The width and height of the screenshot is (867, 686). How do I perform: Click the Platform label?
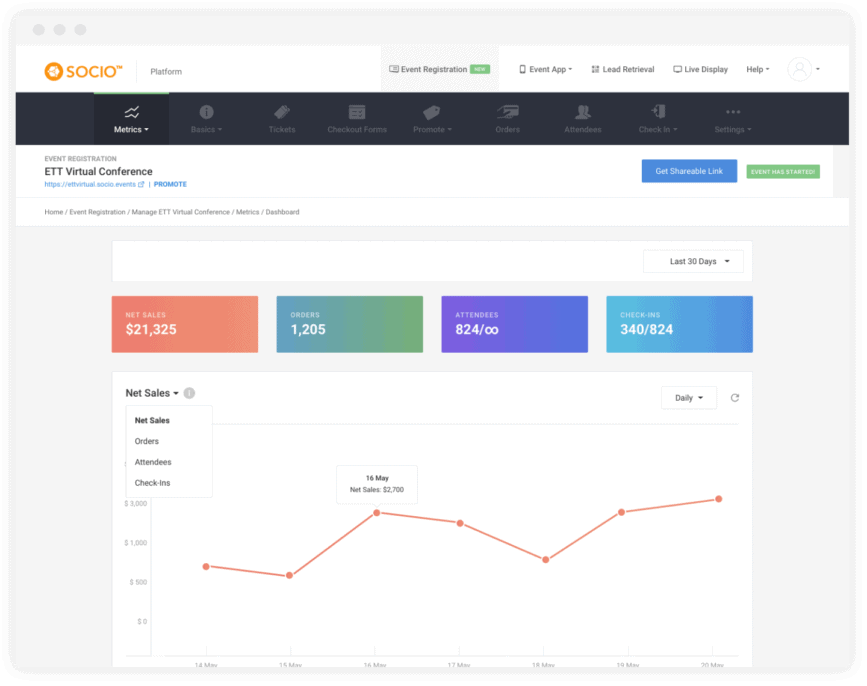[x=166, y=72]
